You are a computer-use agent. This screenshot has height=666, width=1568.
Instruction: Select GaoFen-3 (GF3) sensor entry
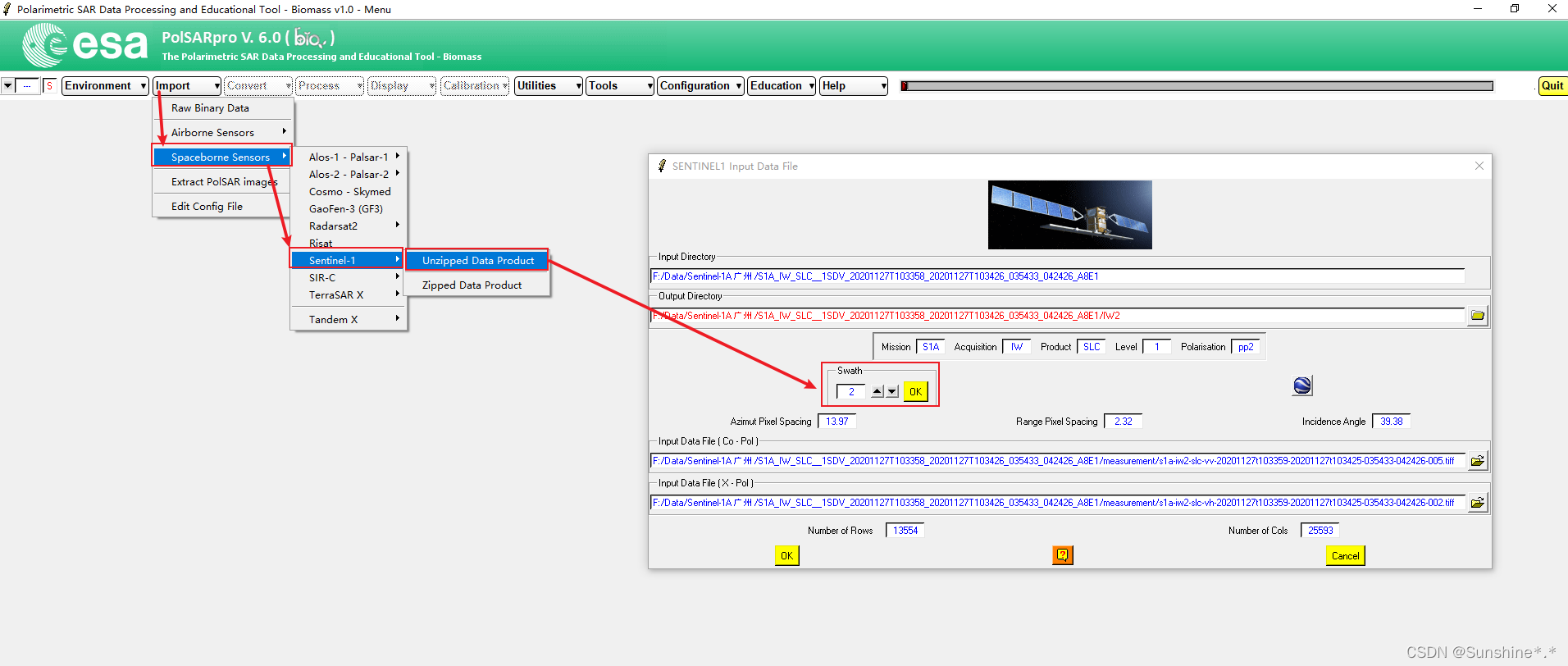[x=349, y=208]
